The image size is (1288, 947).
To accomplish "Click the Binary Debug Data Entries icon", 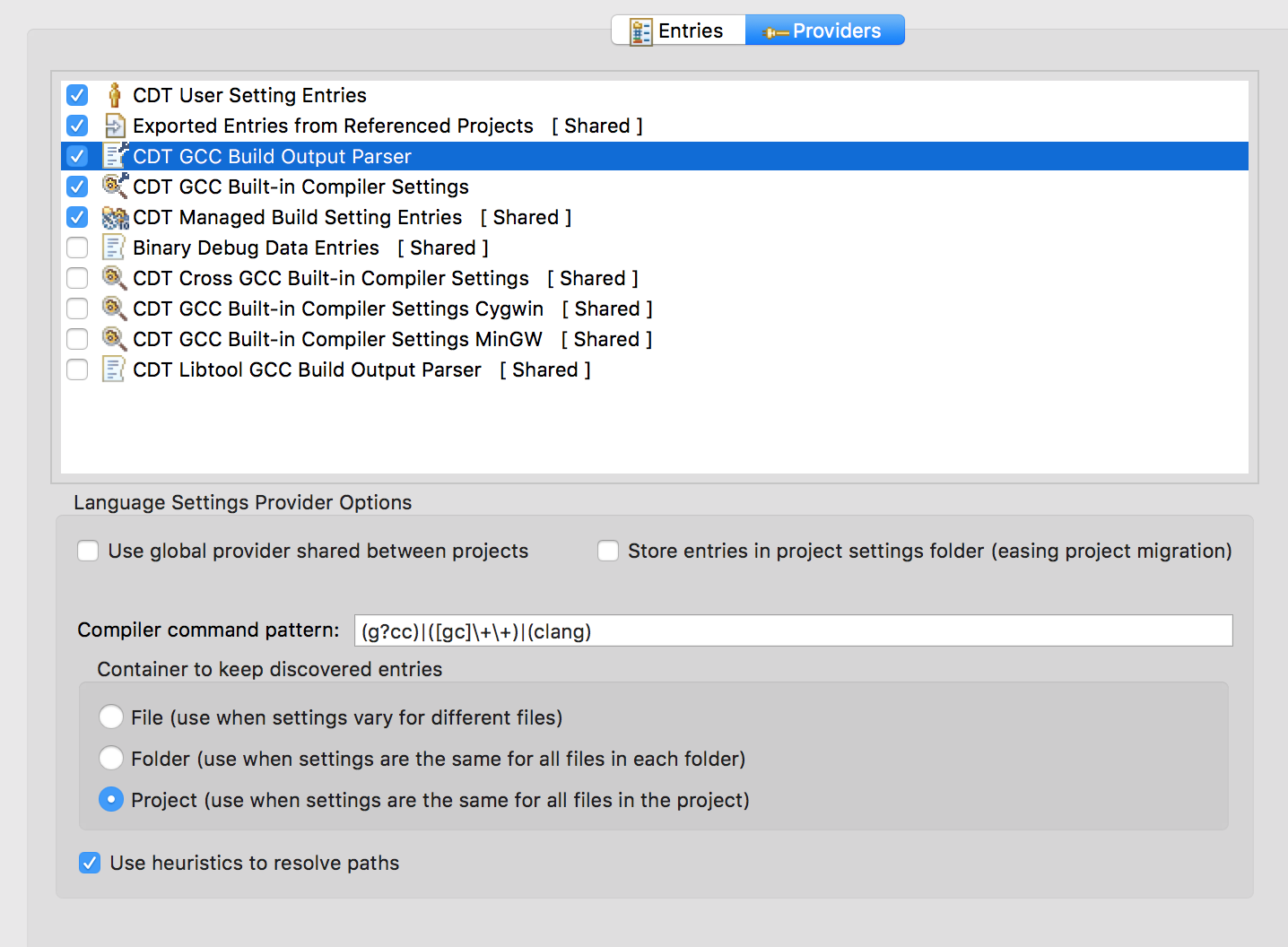I will point(114,248).
